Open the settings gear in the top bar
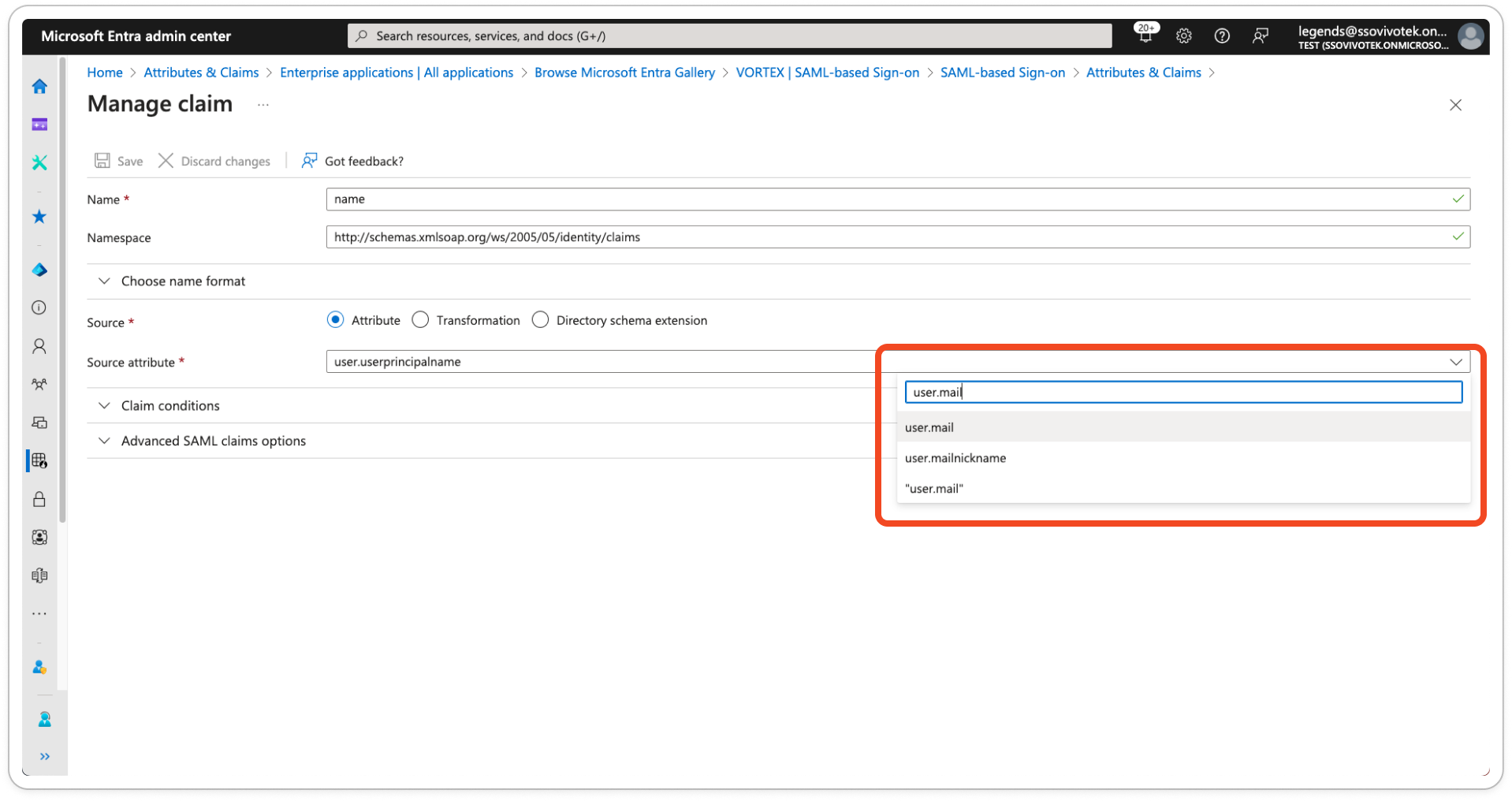This screenshot has height=801, width=1512. (1182, 35)
